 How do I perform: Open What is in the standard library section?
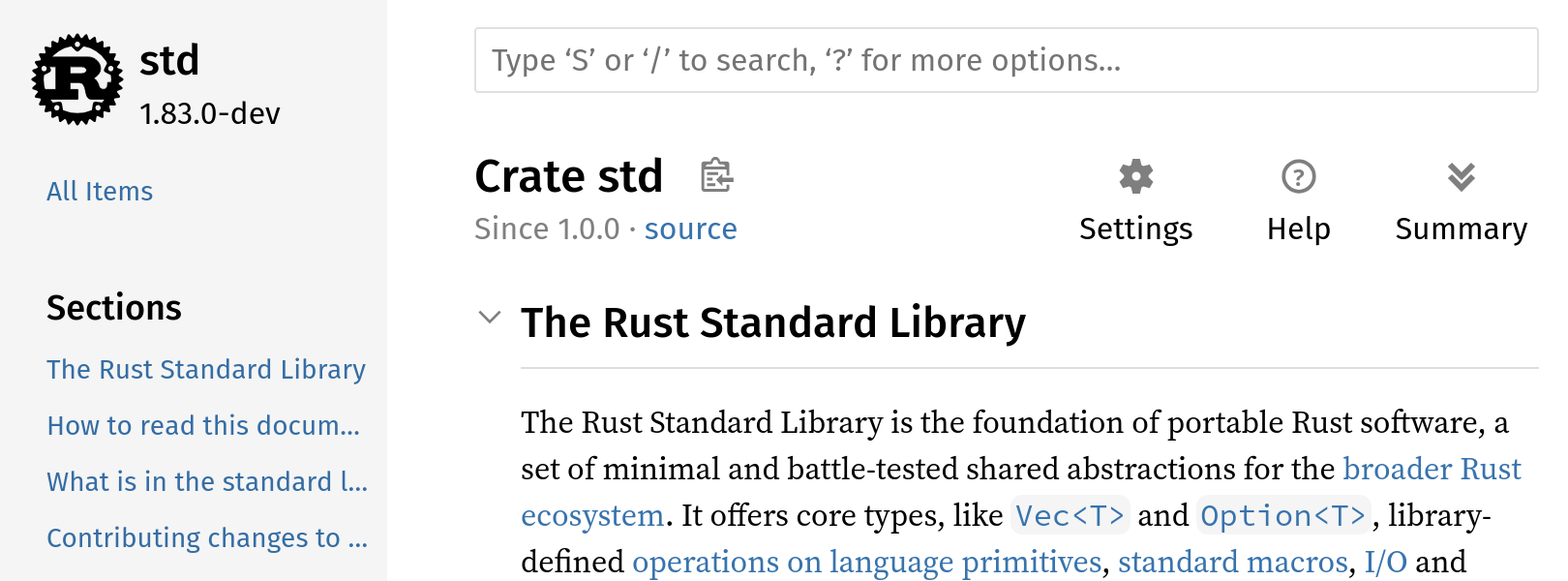point(207,481)
